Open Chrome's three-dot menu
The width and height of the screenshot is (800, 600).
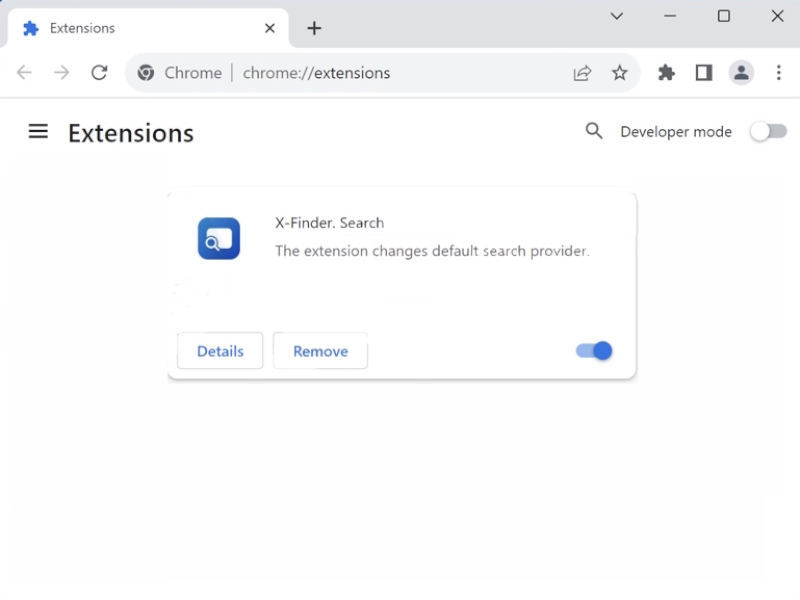[779, 73]
